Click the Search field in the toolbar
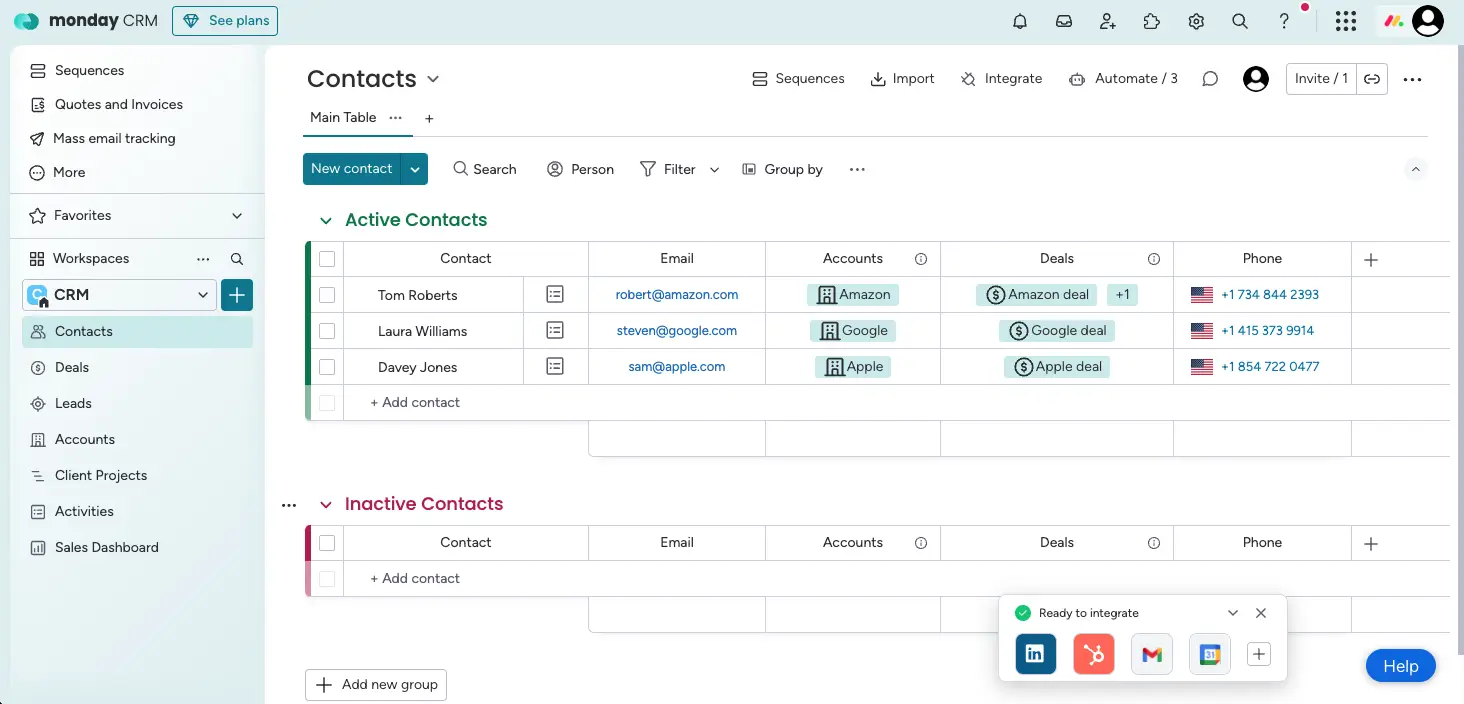 (x=485, y=168)
